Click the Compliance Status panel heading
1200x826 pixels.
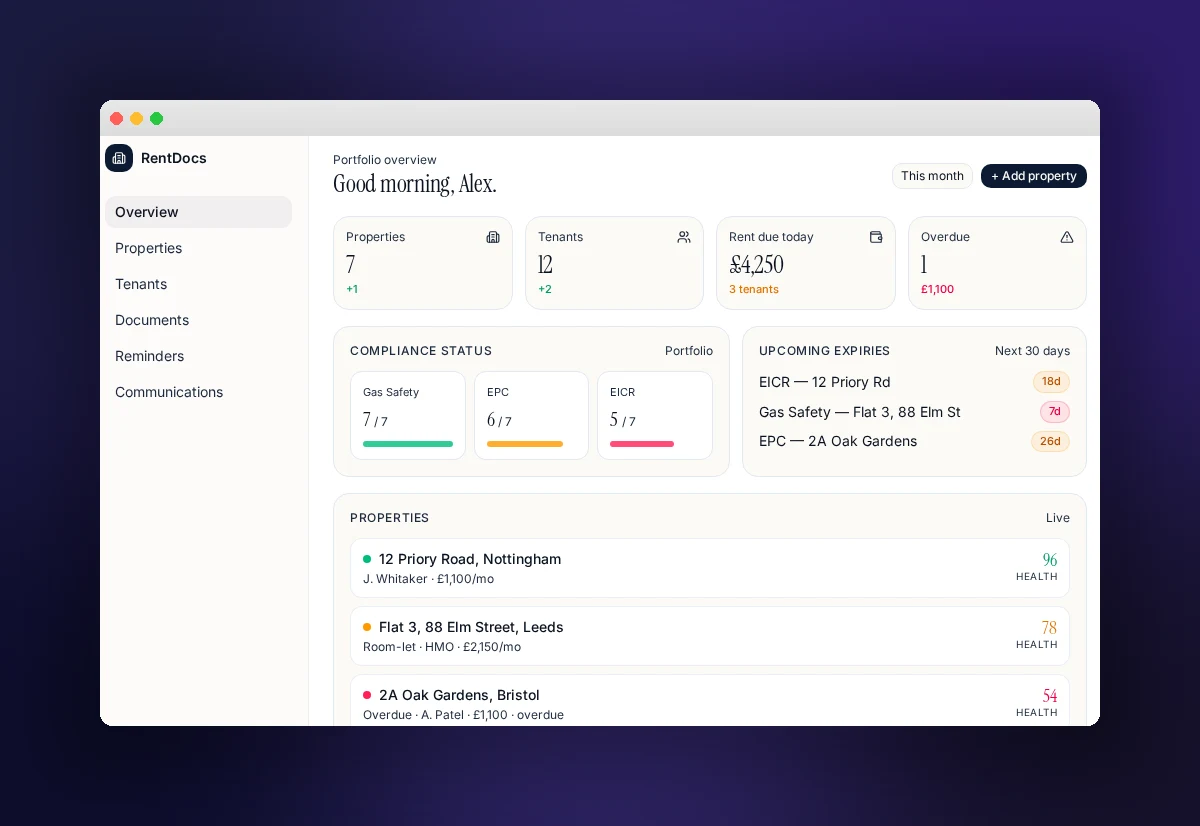tap(421, 351)
